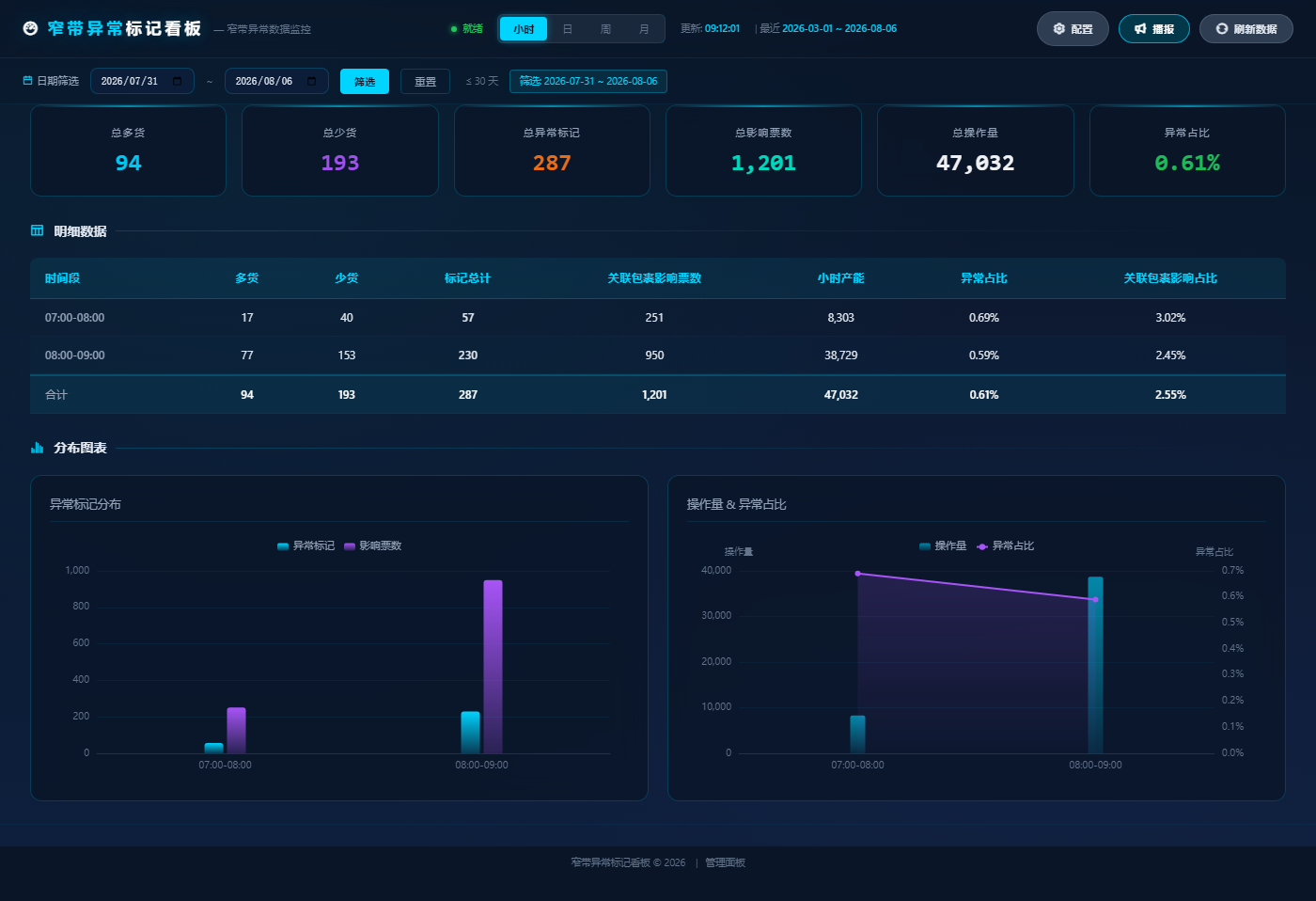1316x901 pixels.
Task: Click the 时间段 column header
Action: point(62,278)
